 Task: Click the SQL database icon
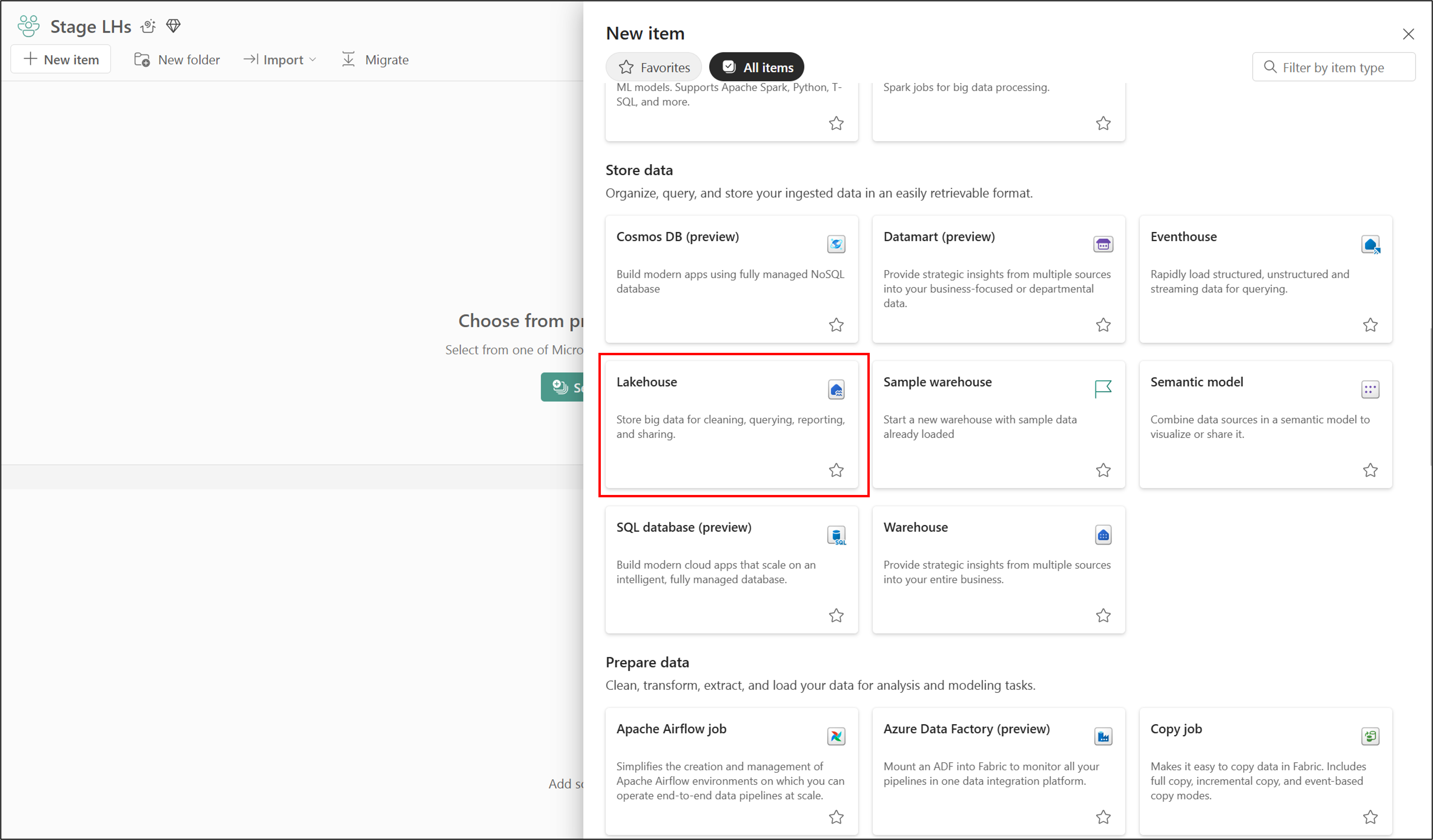coord(836,535)
